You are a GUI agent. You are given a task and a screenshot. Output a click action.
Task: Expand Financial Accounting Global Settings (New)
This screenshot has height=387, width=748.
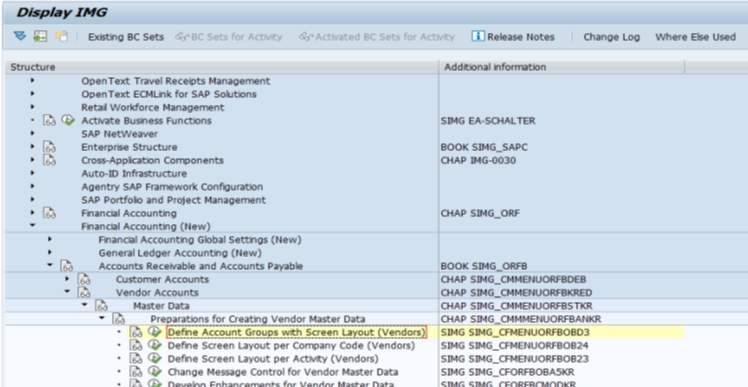(50, 239)
